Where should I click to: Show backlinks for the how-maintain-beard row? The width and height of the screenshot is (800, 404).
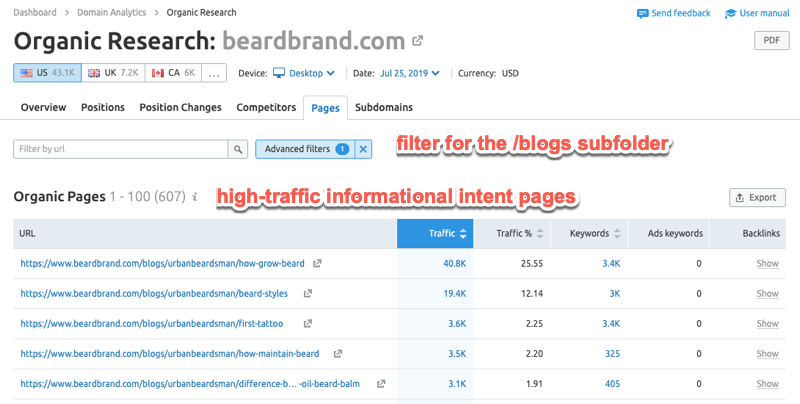click(767, 354)
